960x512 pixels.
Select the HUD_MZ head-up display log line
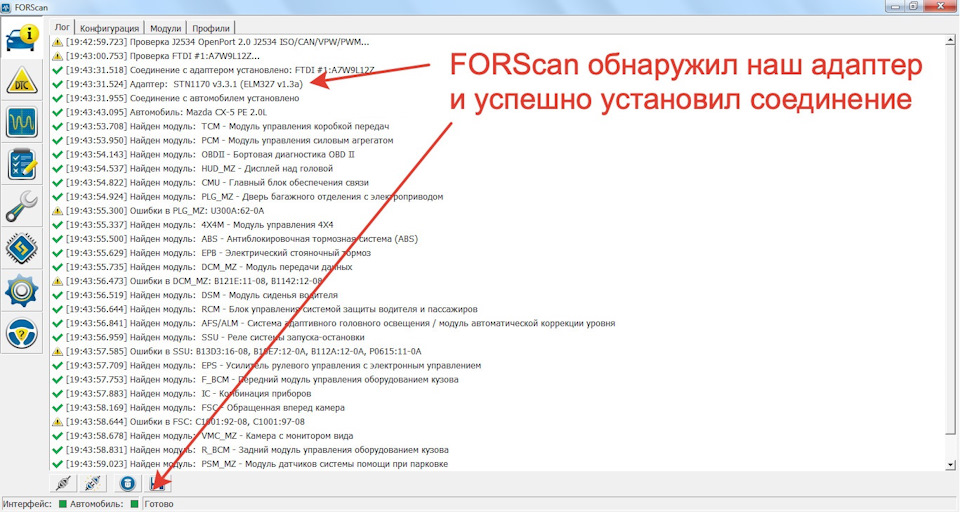coord(199,168)
